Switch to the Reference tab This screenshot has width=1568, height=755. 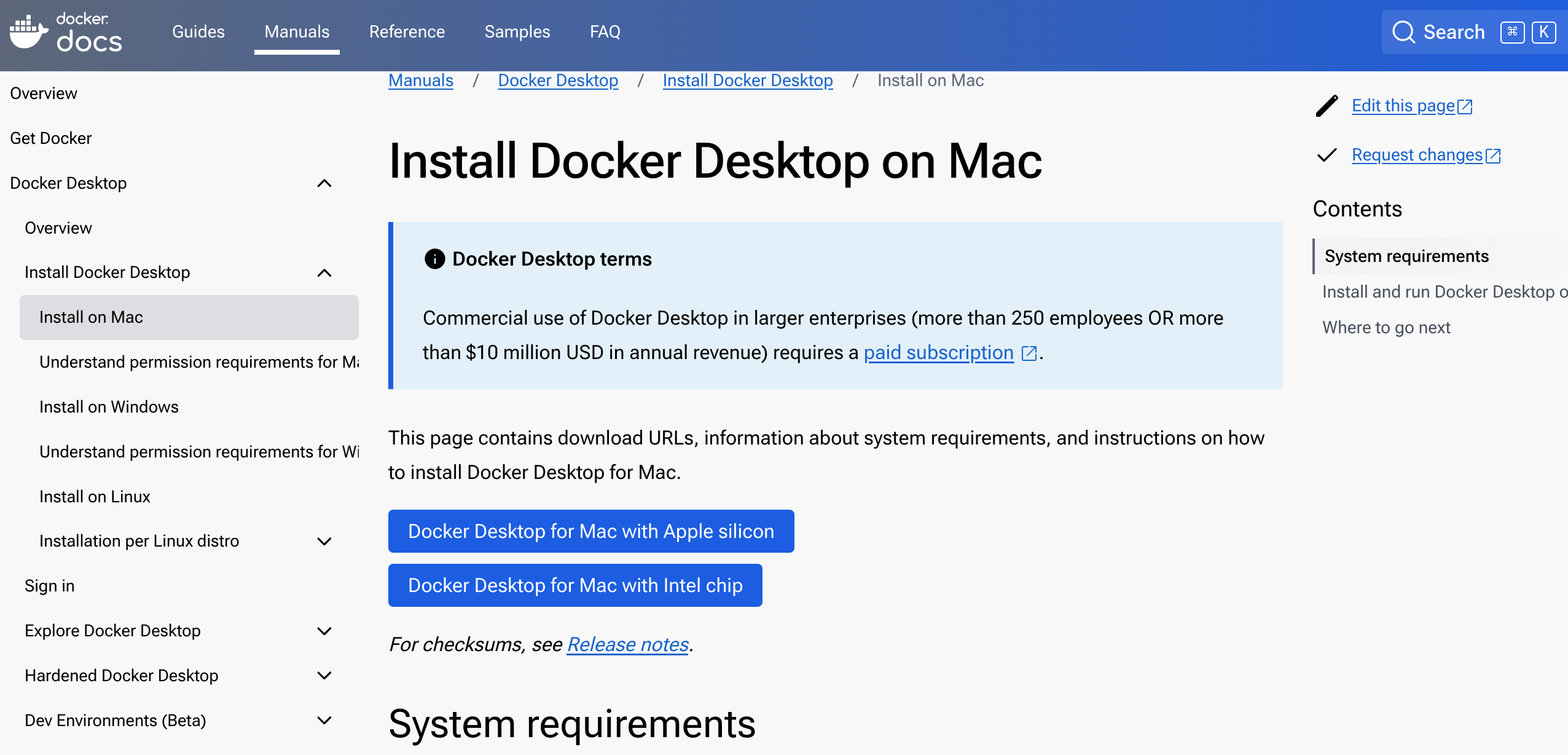(x=407, y=32)
